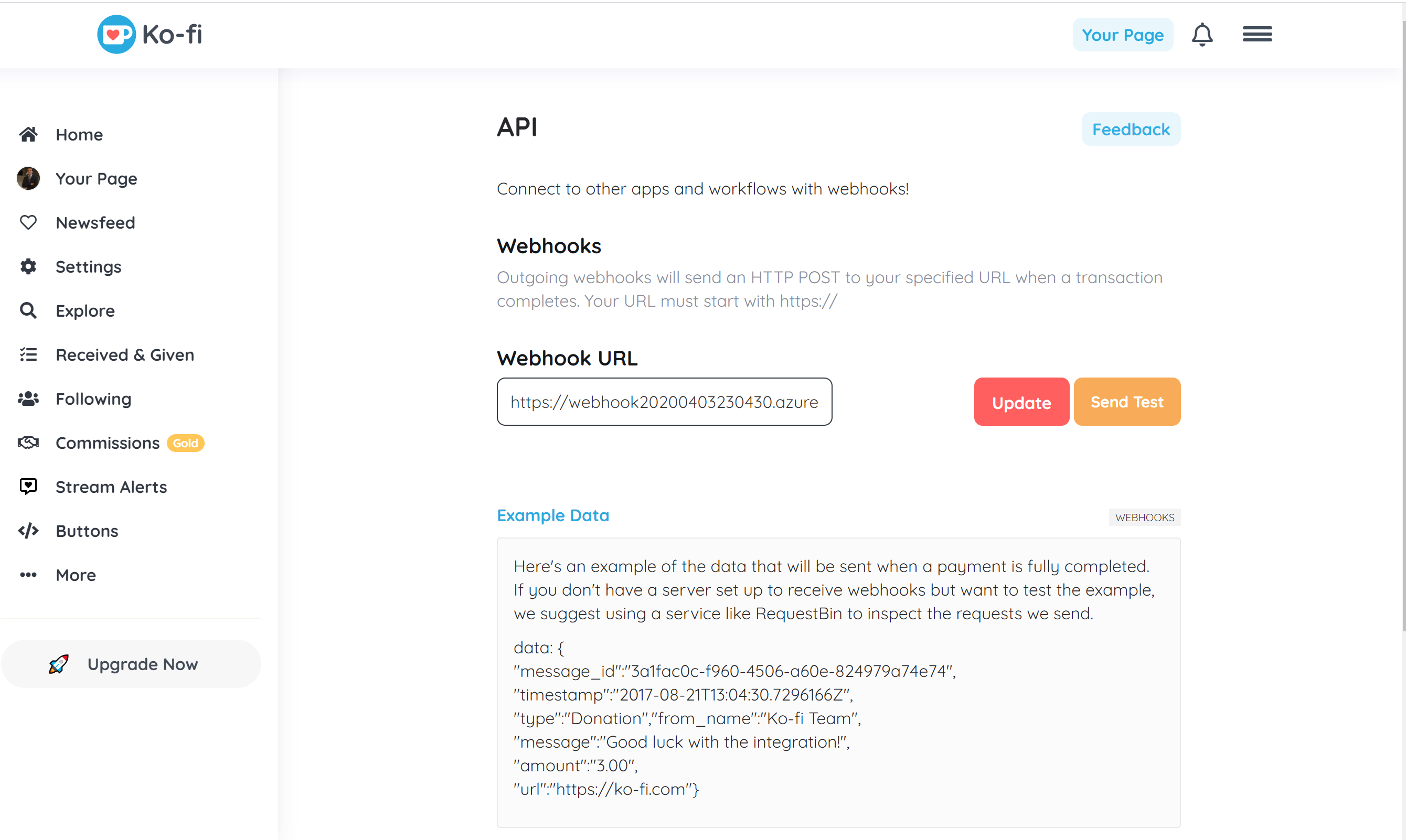The width and height of the screenshot is (1406, 840).
Task: Click the Newsfeed heart icon
Action: [28, 222]
